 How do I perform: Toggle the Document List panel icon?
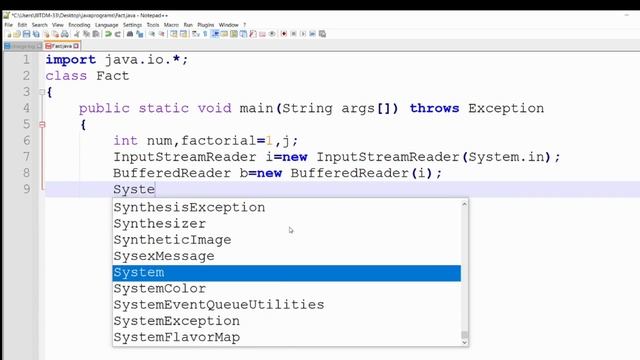coord(243,34)
